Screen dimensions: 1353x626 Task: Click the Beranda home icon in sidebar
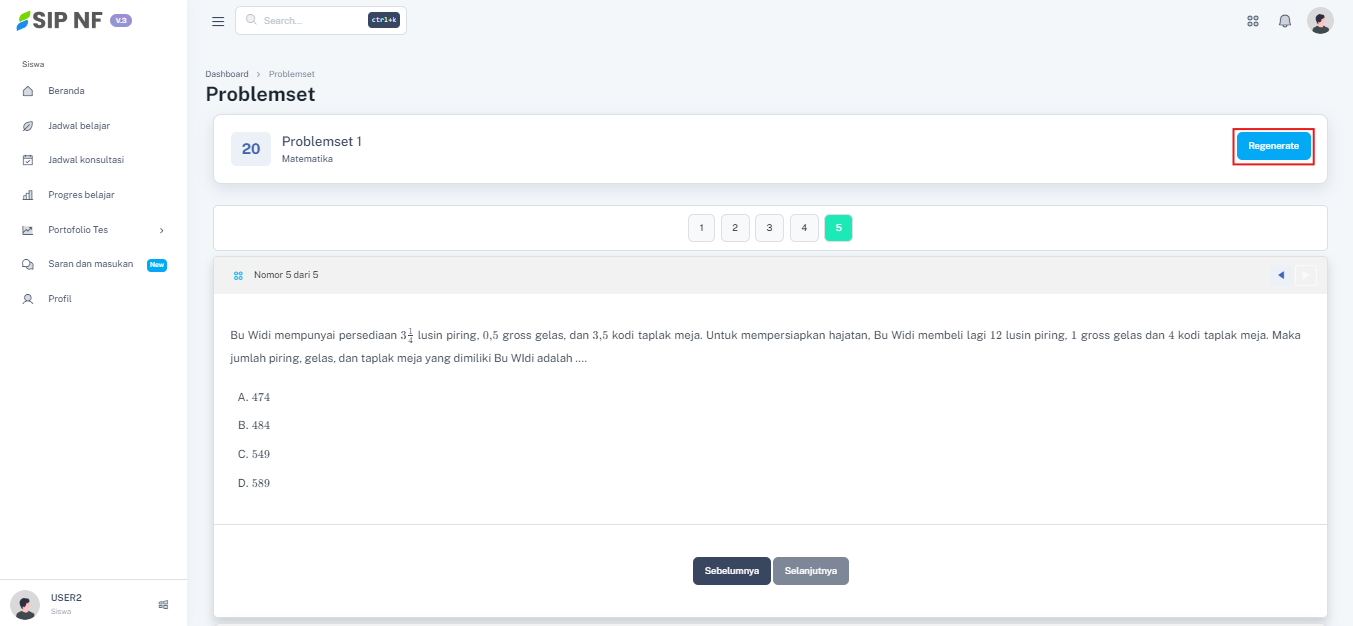point(28,91)
